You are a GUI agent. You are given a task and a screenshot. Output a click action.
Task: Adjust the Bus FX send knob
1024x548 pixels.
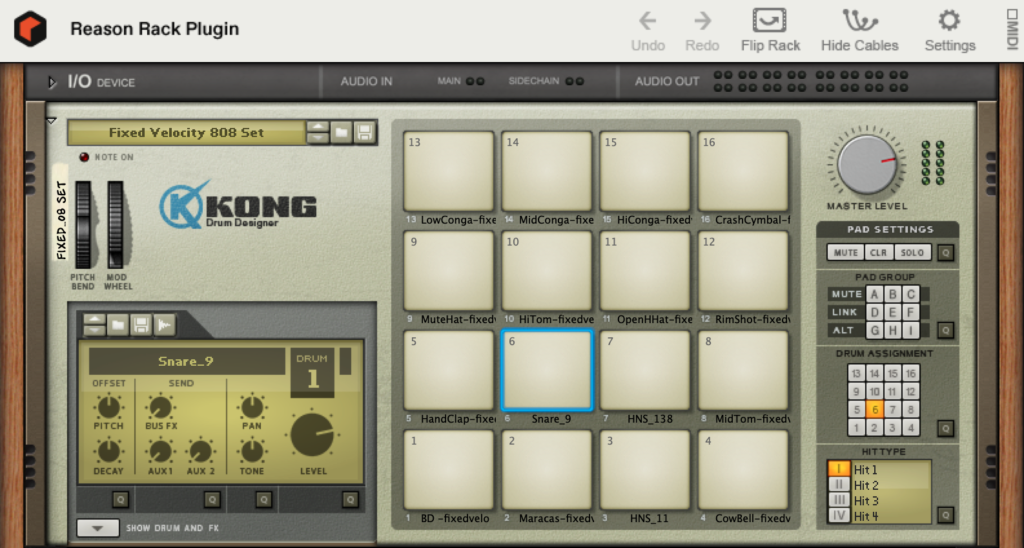click(x=160, y=408)
